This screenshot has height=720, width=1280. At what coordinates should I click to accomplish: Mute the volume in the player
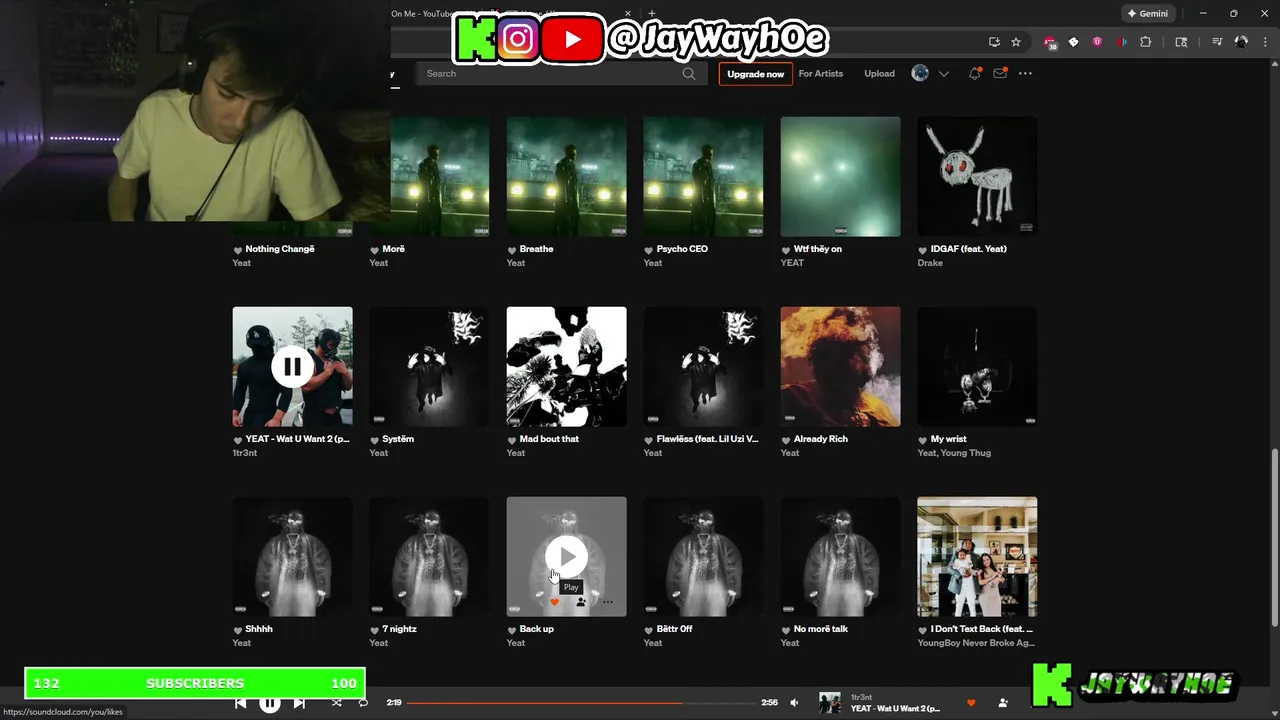794,703
